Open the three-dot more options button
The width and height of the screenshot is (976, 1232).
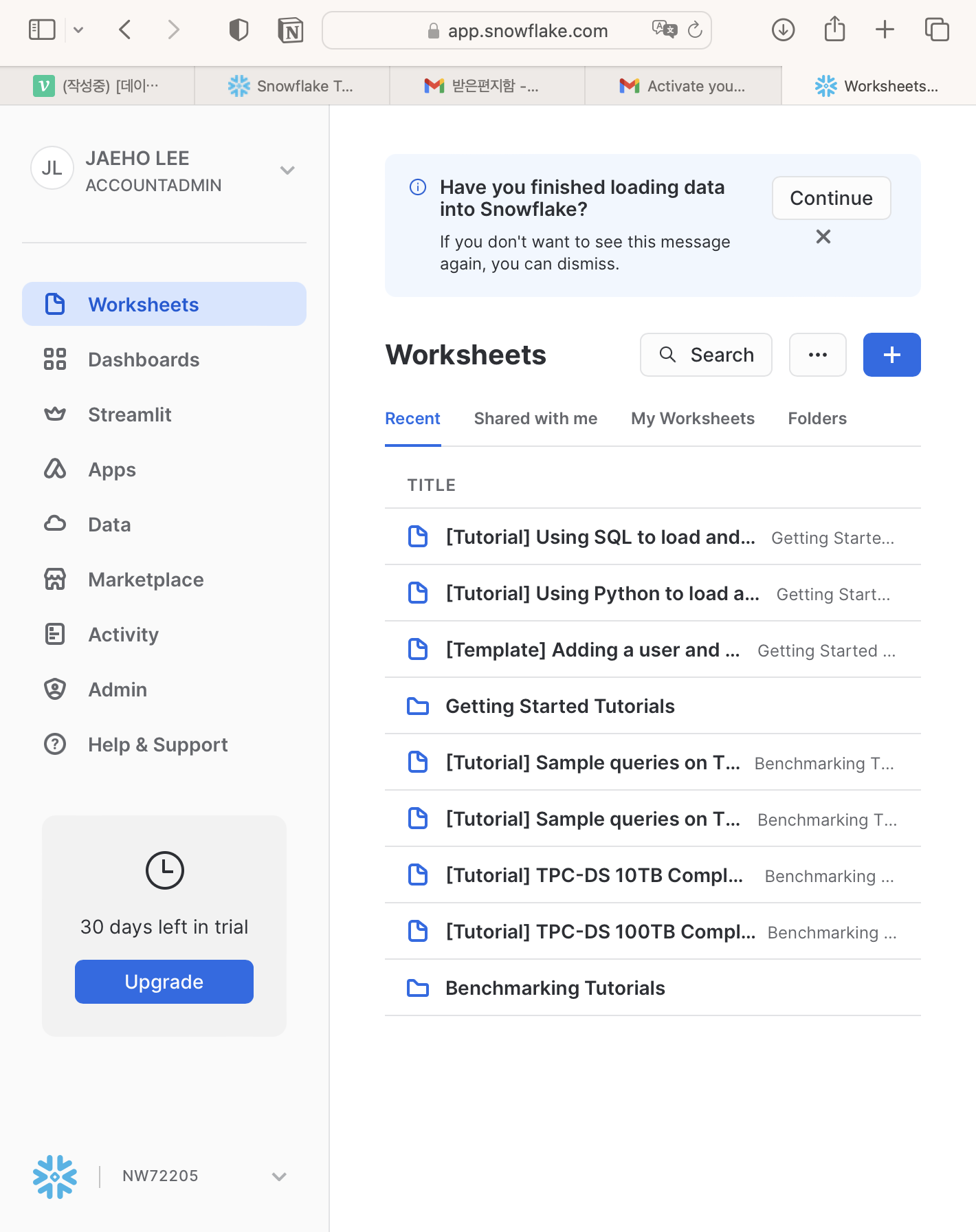(818, 355)
